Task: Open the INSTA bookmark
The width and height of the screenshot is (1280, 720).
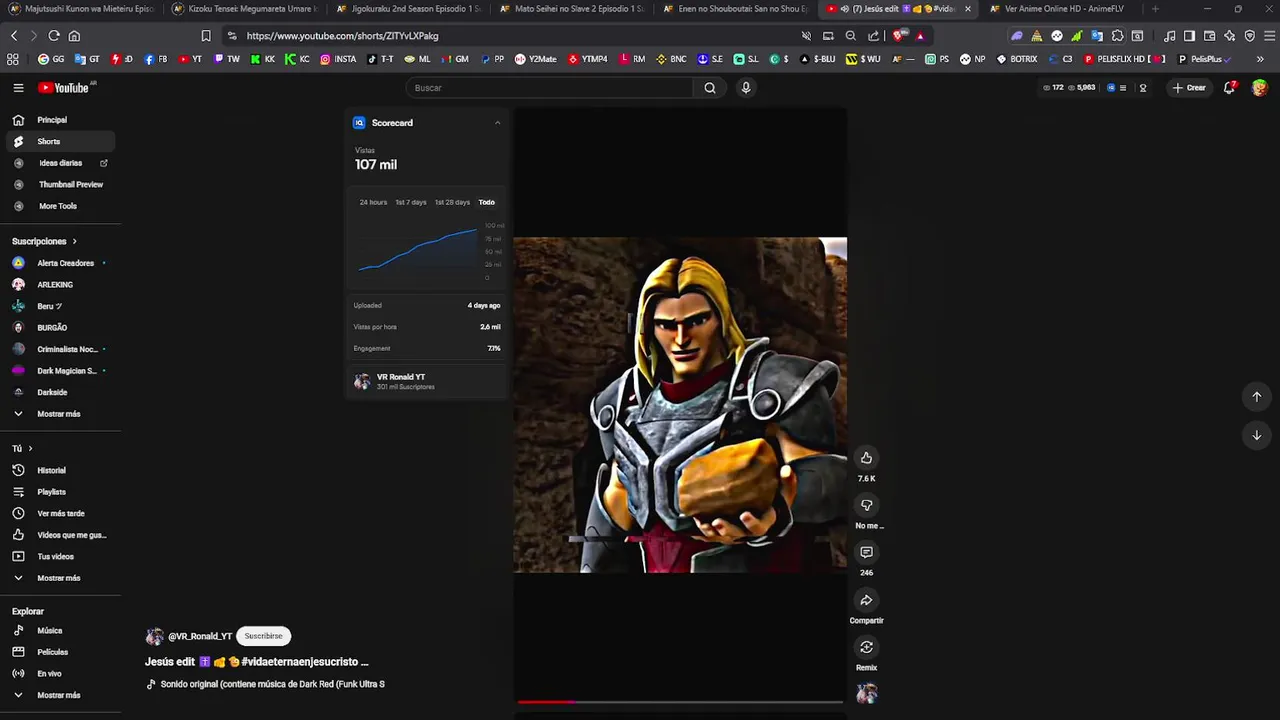Action: (x=338, y=59)
